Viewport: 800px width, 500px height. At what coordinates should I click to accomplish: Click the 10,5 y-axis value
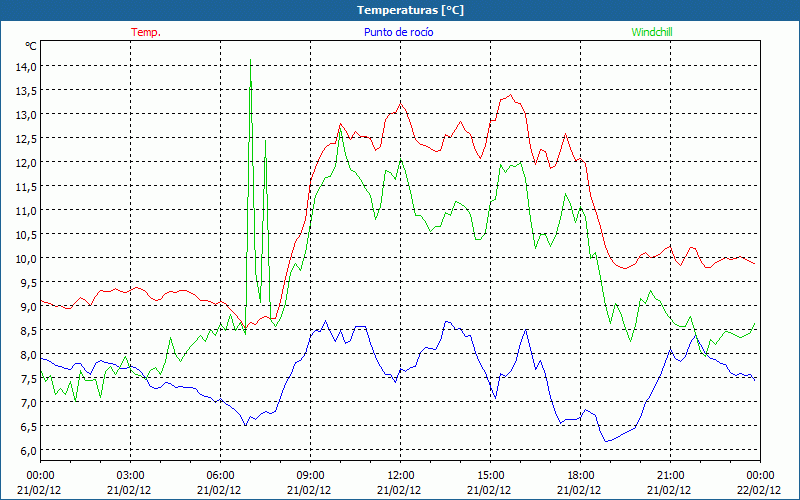[26, 234]
